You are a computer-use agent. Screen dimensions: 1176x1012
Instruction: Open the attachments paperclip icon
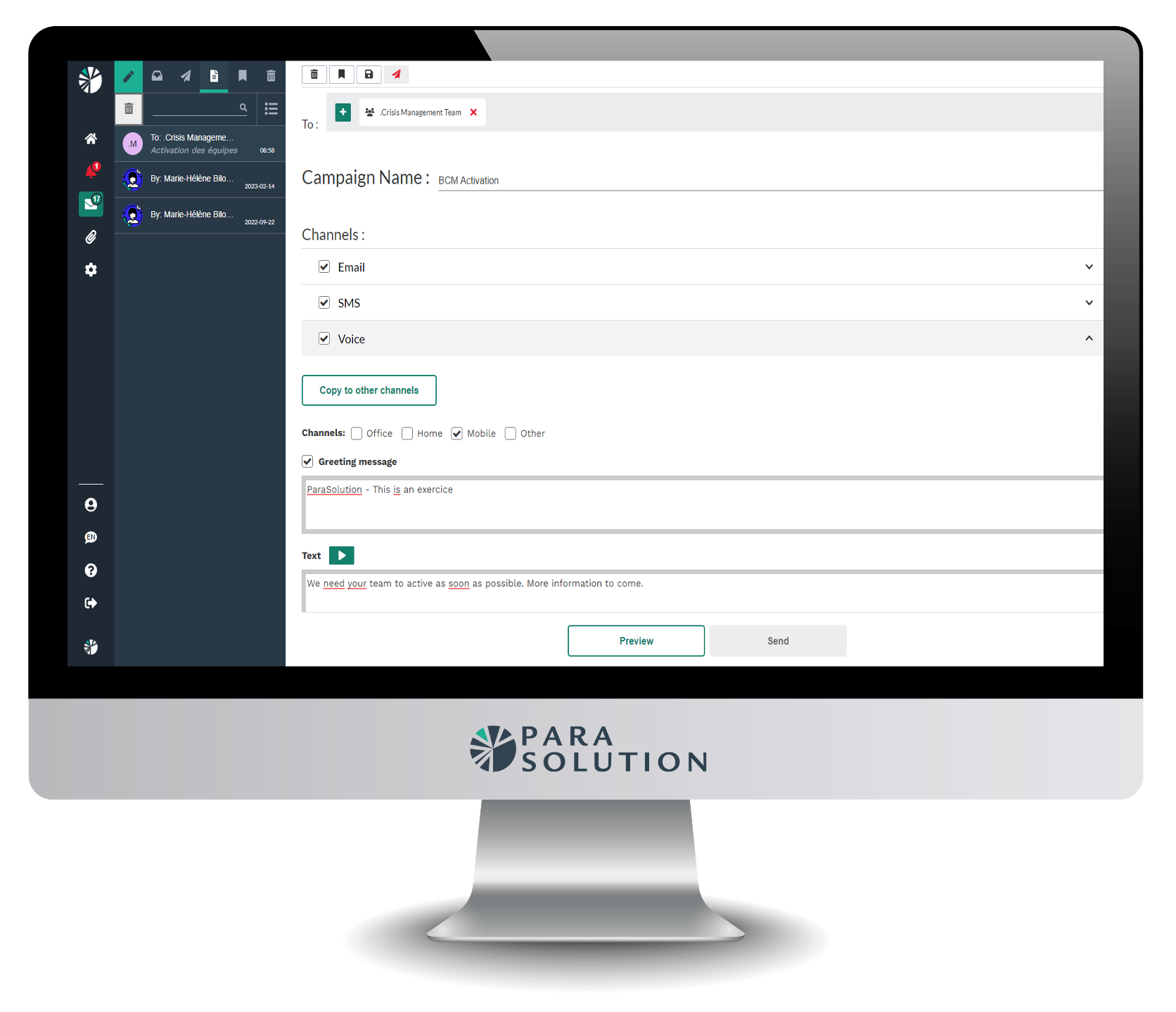click(x=91, y=237)
